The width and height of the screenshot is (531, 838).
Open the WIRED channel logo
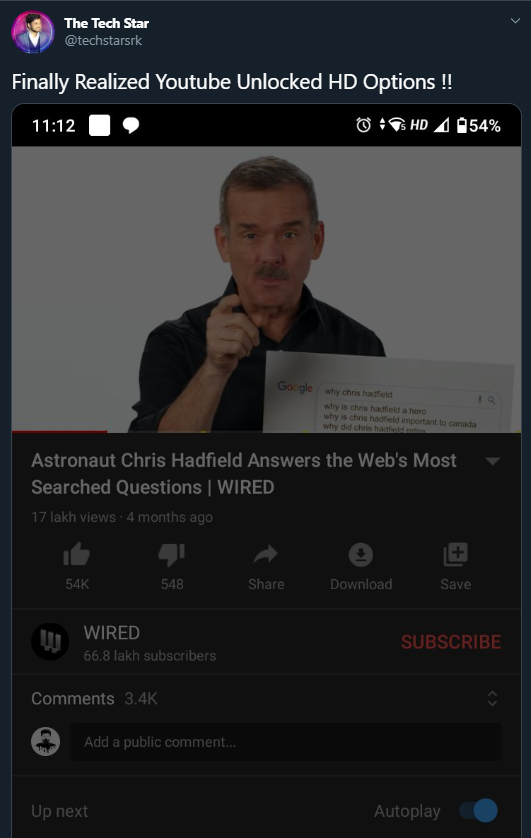coord(50,641)
